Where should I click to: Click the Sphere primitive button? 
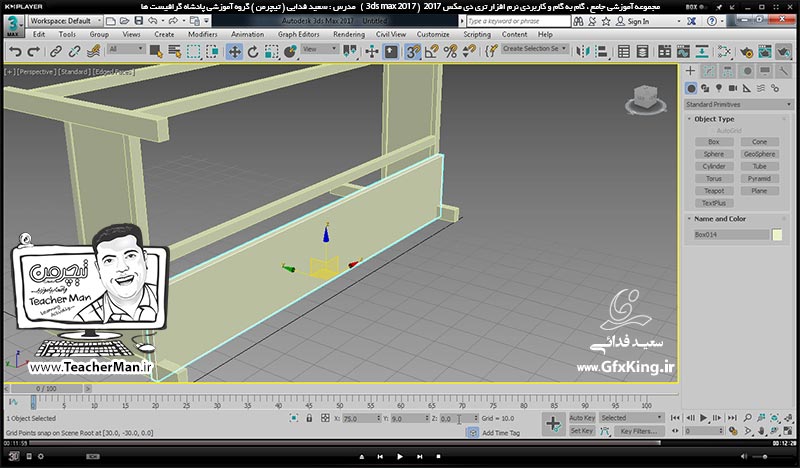pos(714,154)
